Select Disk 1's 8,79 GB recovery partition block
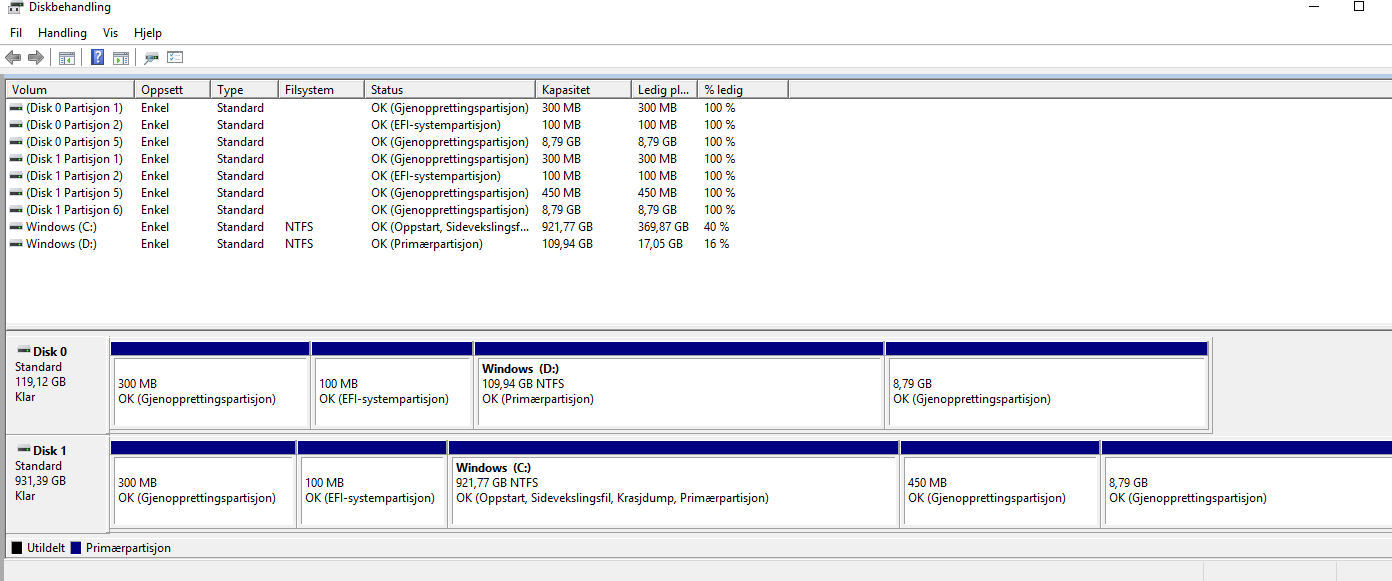The image size is (1392, 581). coord(1246,484)
